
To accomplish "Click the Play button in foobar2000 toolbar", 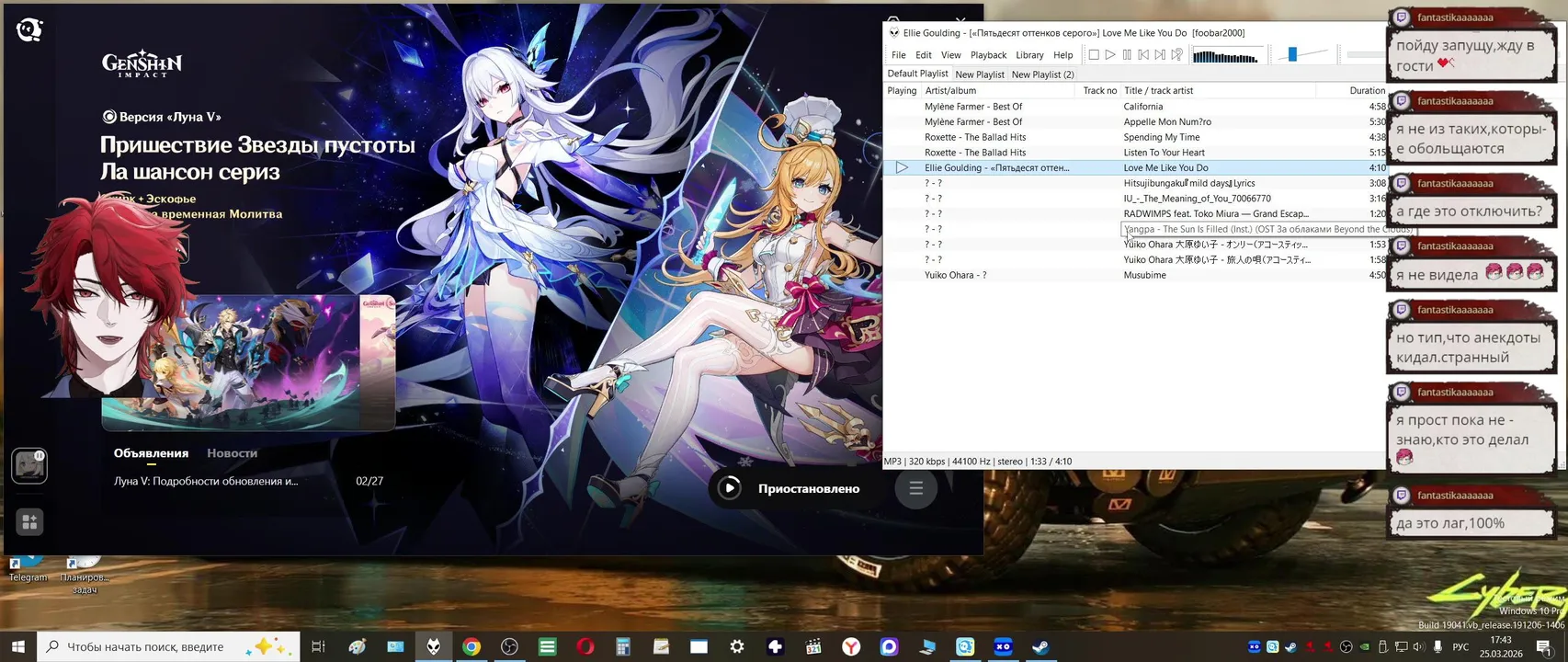I will pyautogui.click(x=1110, y=55).
